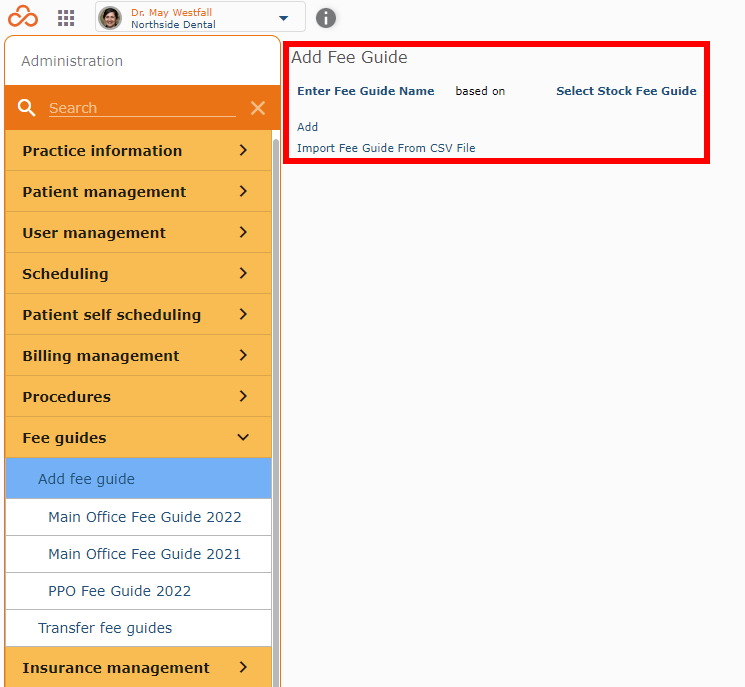The image size is (745, 687).
Task: Click the information icon in the header
Action: tap(326, 18)
